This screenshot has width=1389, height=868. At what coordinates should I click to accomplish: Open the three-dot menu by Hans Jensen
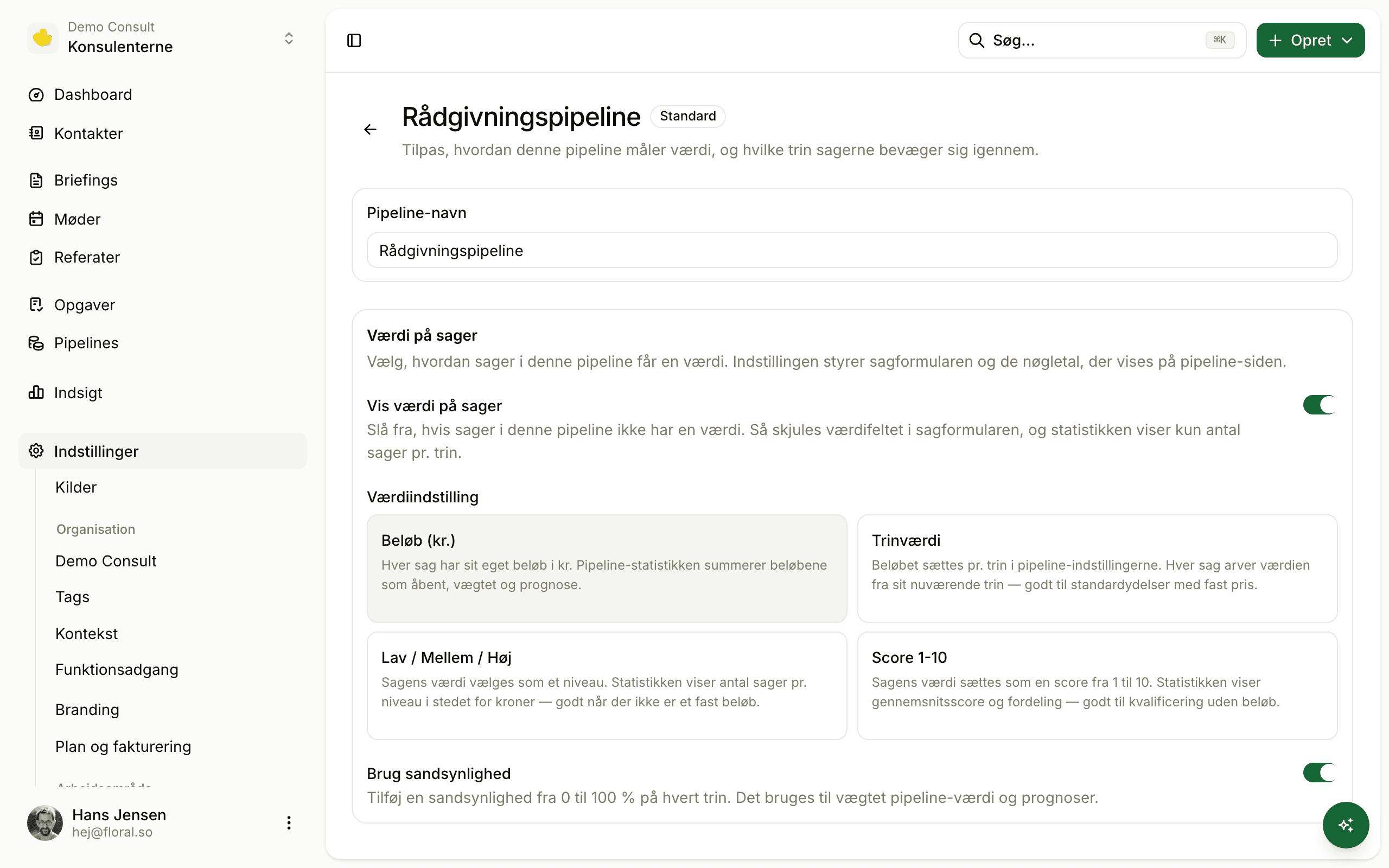pos(289,823)
